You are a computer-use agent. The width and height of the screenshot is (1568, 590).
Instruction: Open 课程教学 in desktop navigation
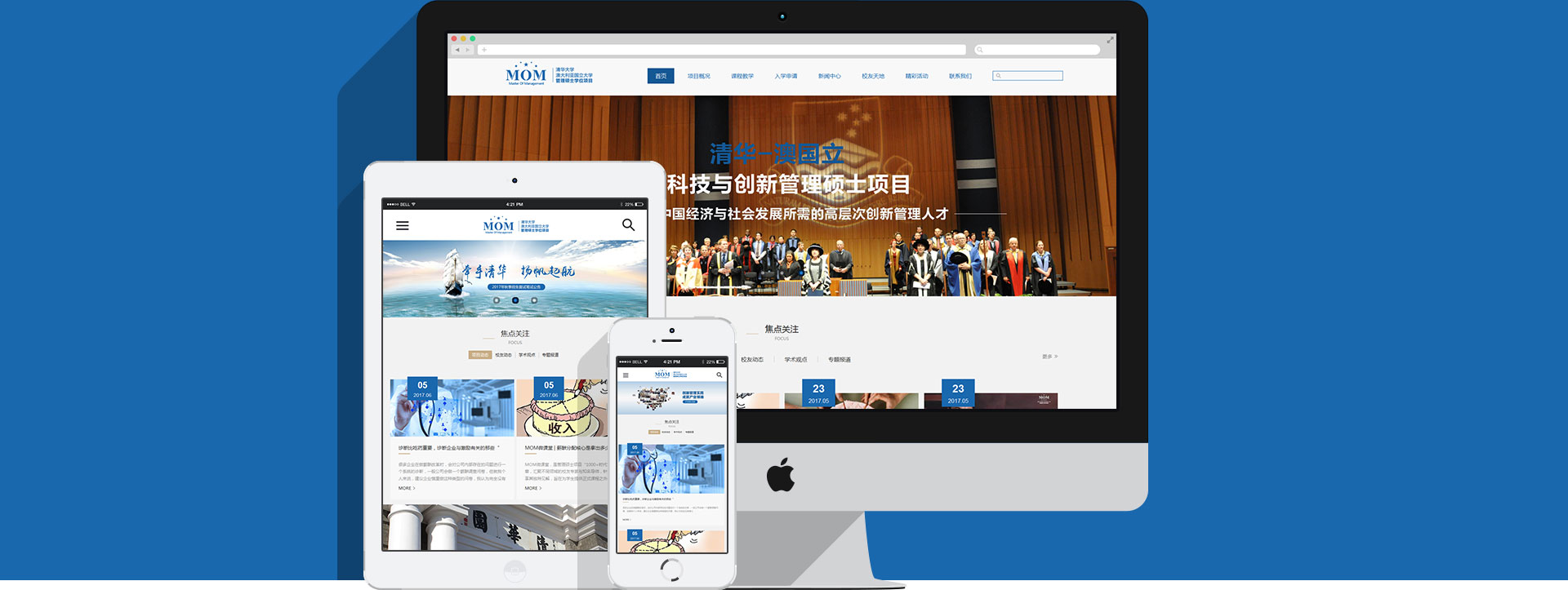point(742,76)
